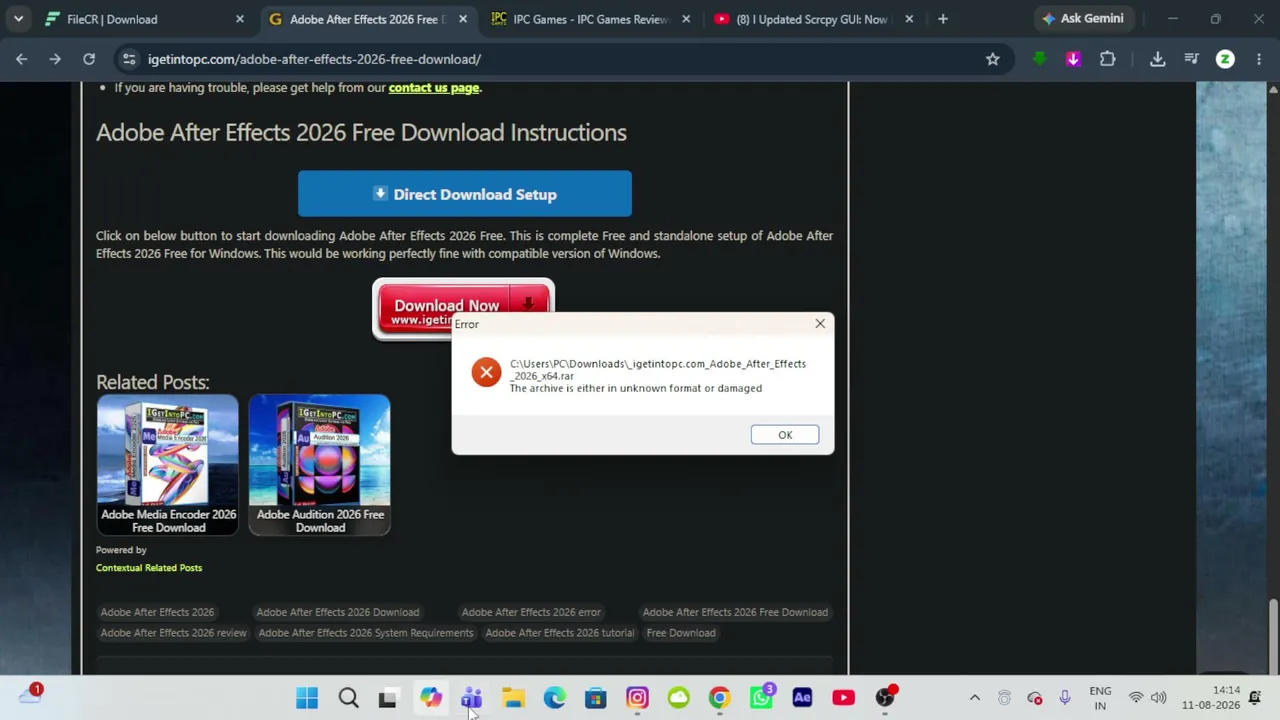Open the Contextual Related Posts link
This screenshot has width=1280, height=720.
coord(149,568)
